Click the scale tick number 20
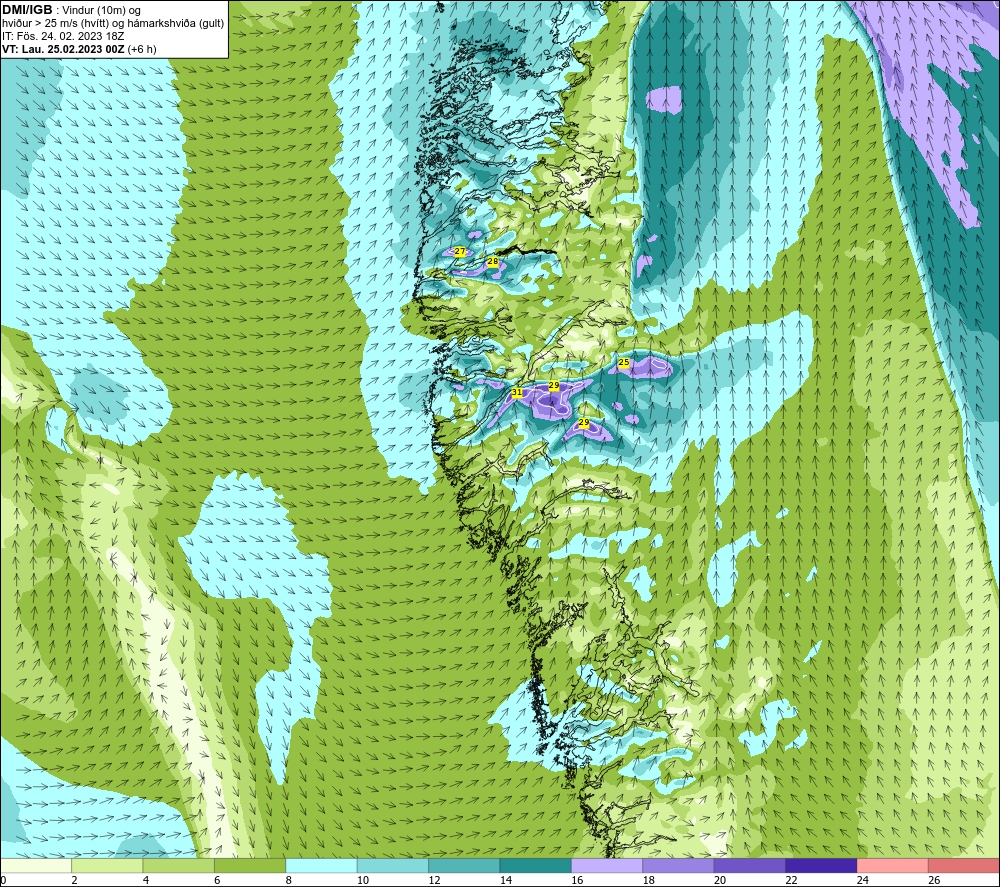This screenshot has height=887, width=1000. tap(720, 880)
